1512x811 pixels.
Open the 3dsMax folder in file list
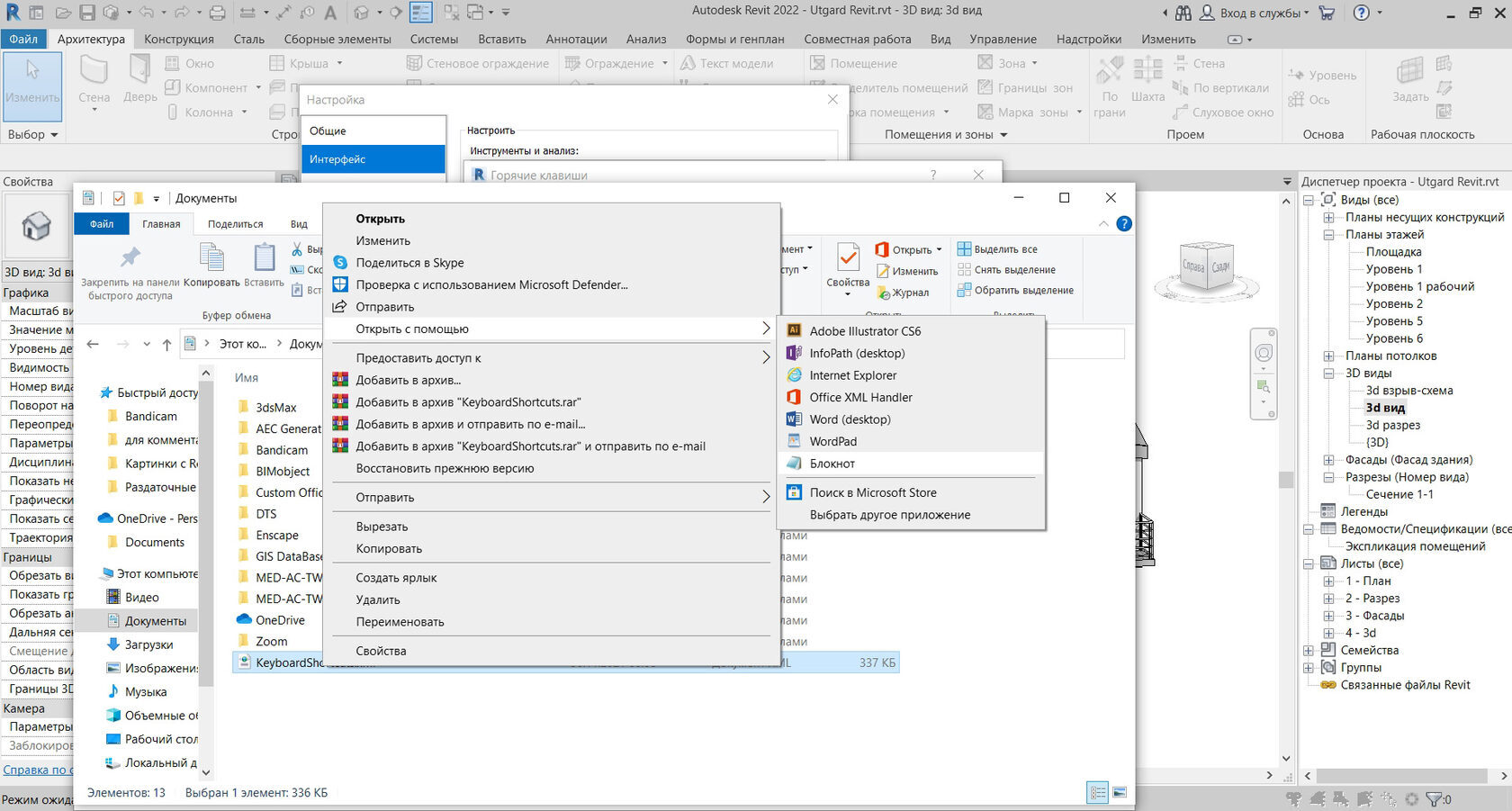click(x=275, y=408)
